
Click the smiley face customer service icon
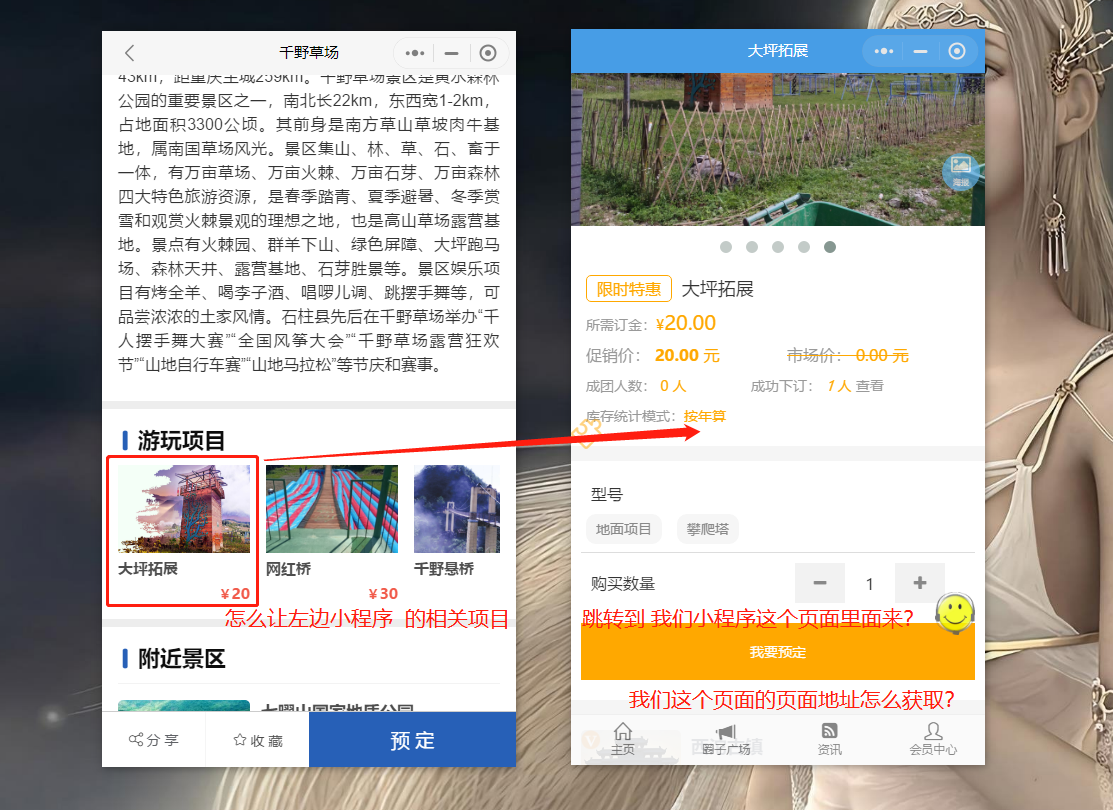955,612
